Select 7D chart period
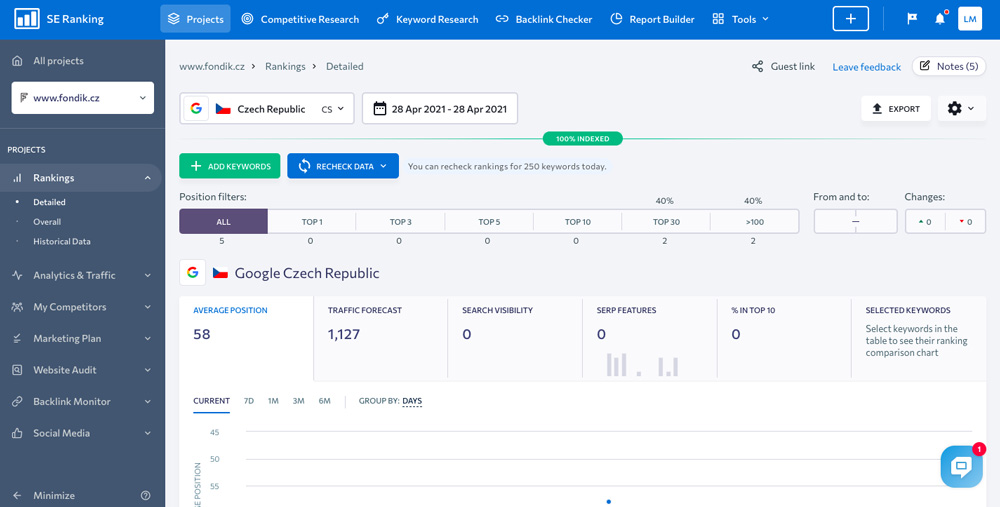This screenshot has height=507, width=1000. pos(249,401)
